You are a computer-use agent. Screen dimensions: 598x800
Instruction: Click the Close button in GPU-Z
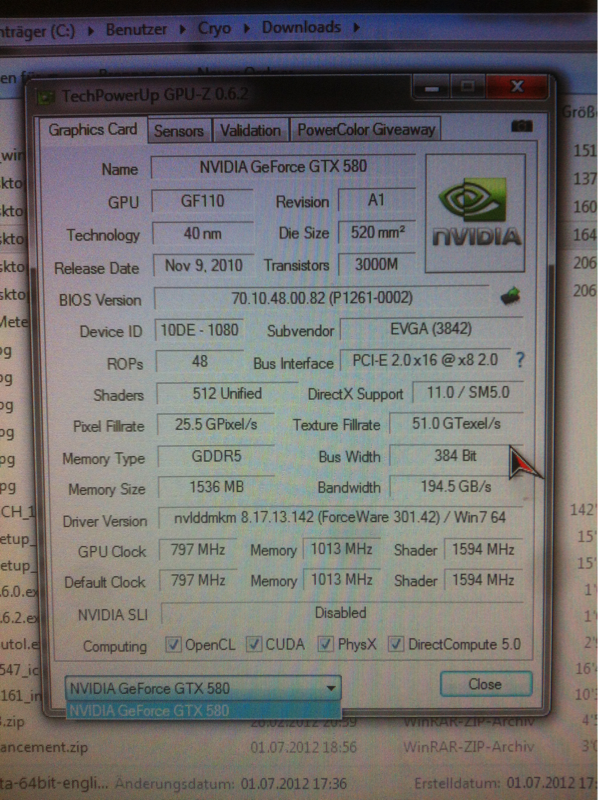click(x=486, y=684)
